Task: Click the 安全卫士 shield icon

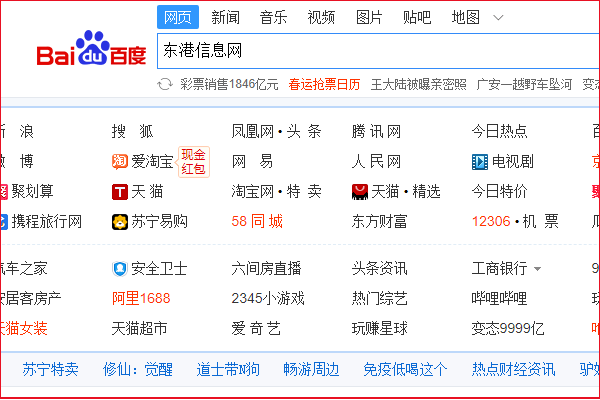Action: click(x=120, y=269)
